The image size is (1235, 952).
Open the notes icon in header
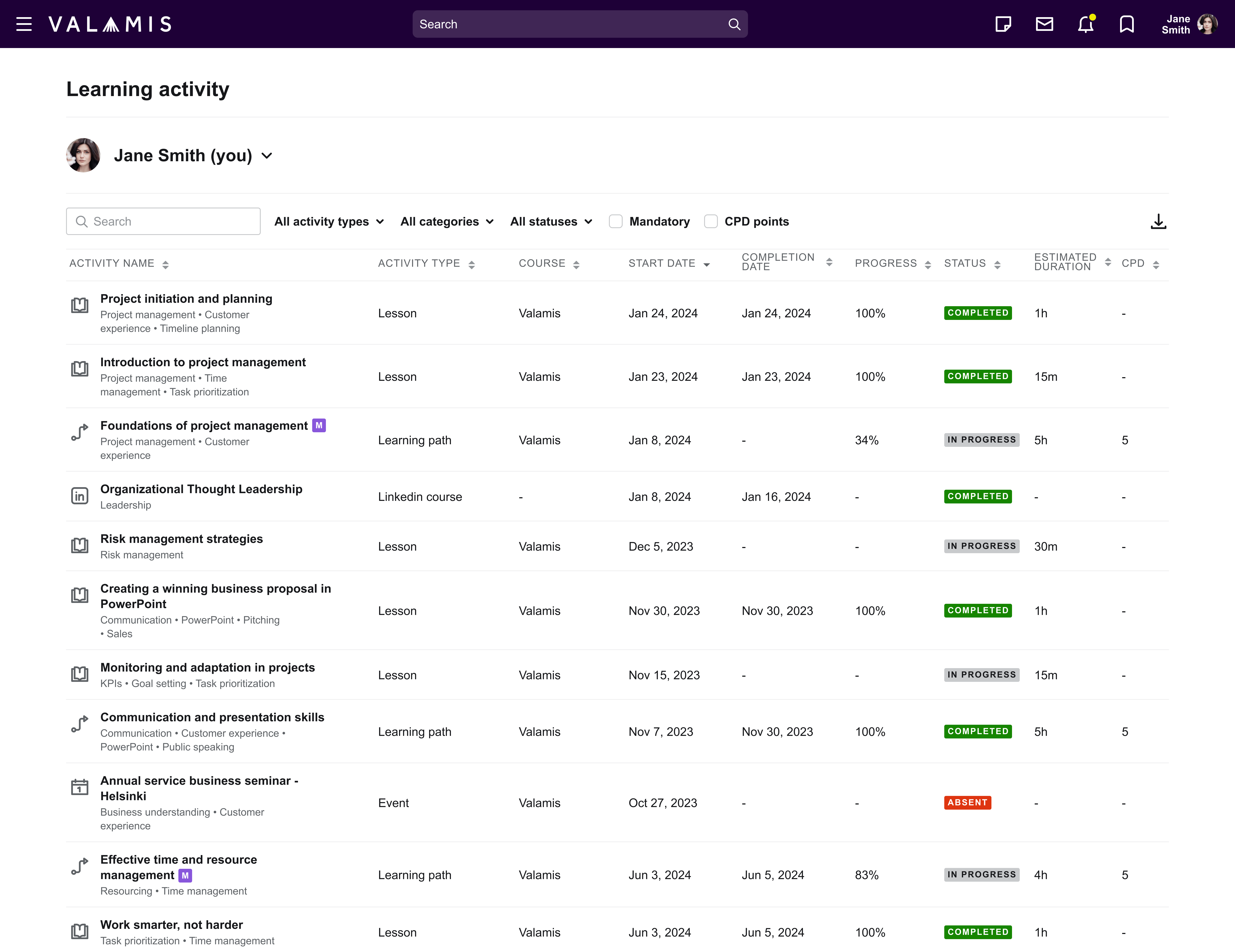(1003, 24)
